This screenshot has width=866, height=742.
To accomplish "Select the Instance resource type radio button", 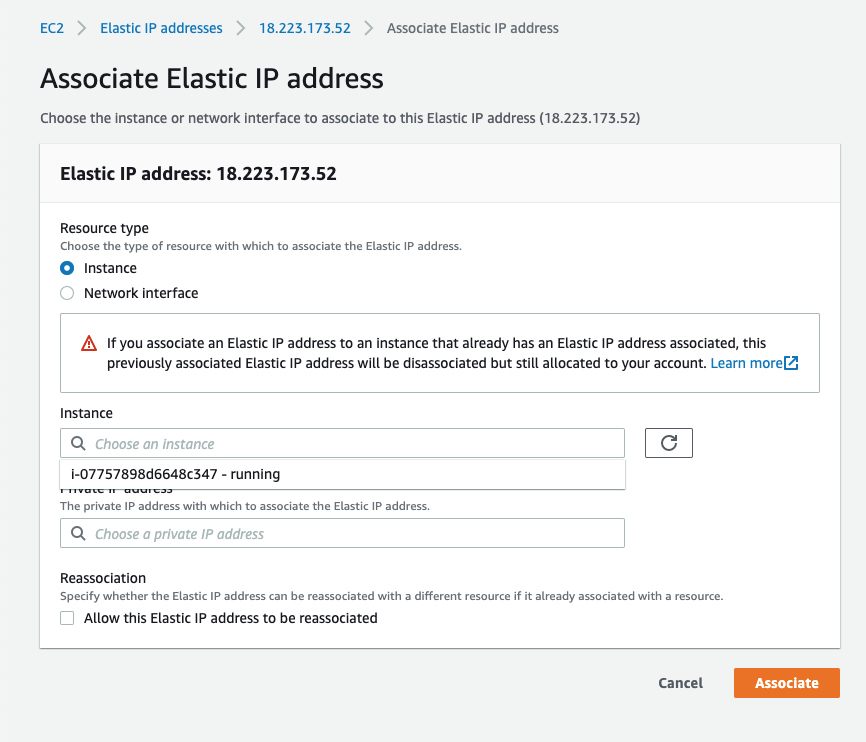I will click(x=67, y=268).
